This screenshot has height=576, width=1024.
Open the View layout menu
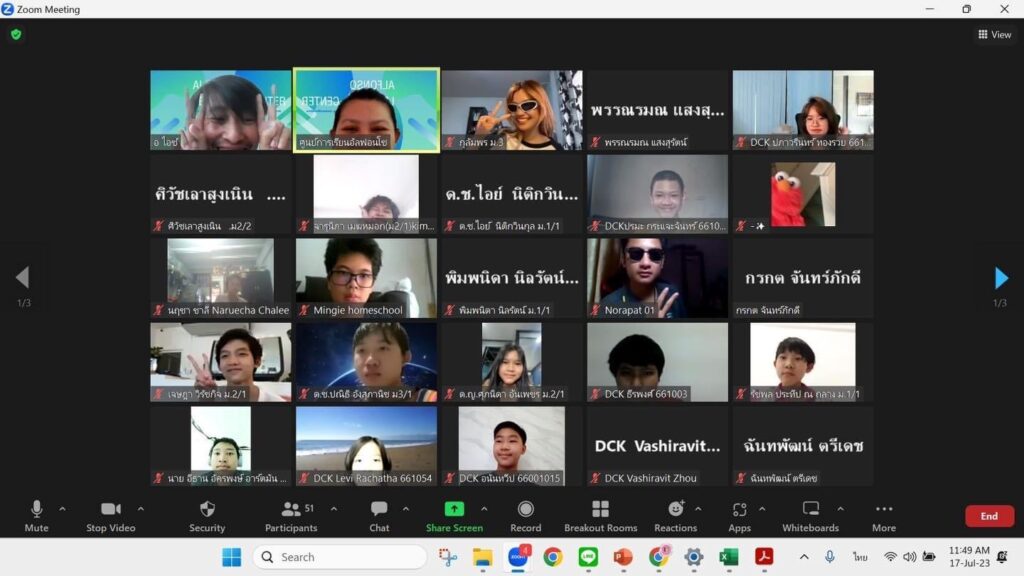pos(994,35)
